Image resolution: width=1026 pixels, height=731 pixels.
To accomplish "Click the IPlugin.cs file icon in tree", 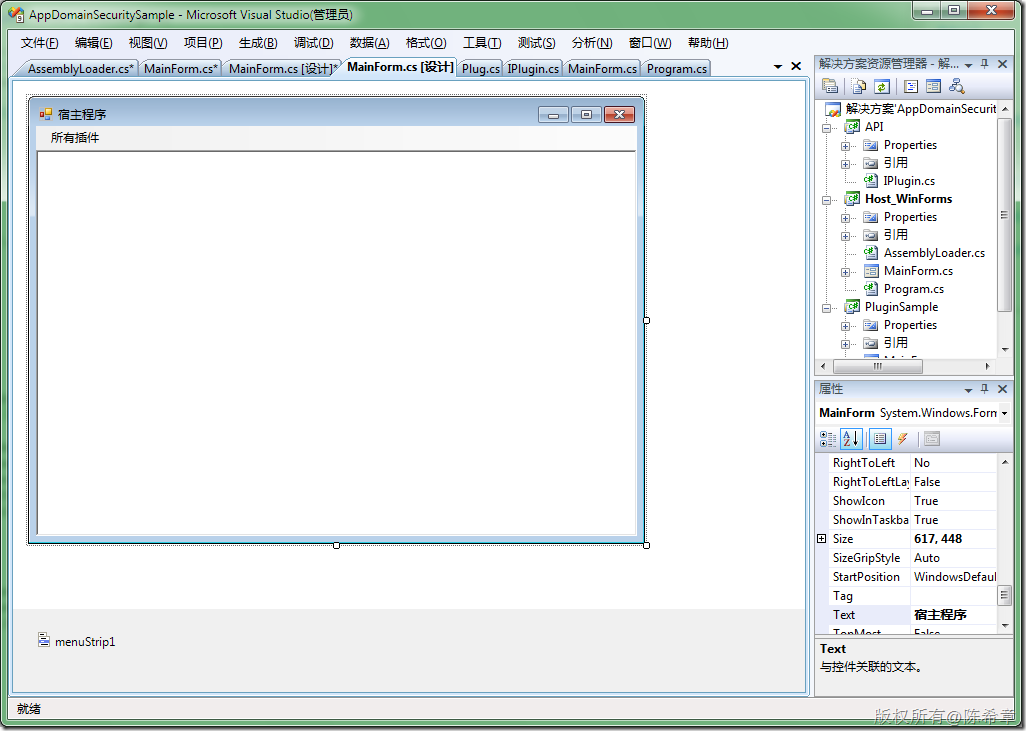I will click(870, 181).
